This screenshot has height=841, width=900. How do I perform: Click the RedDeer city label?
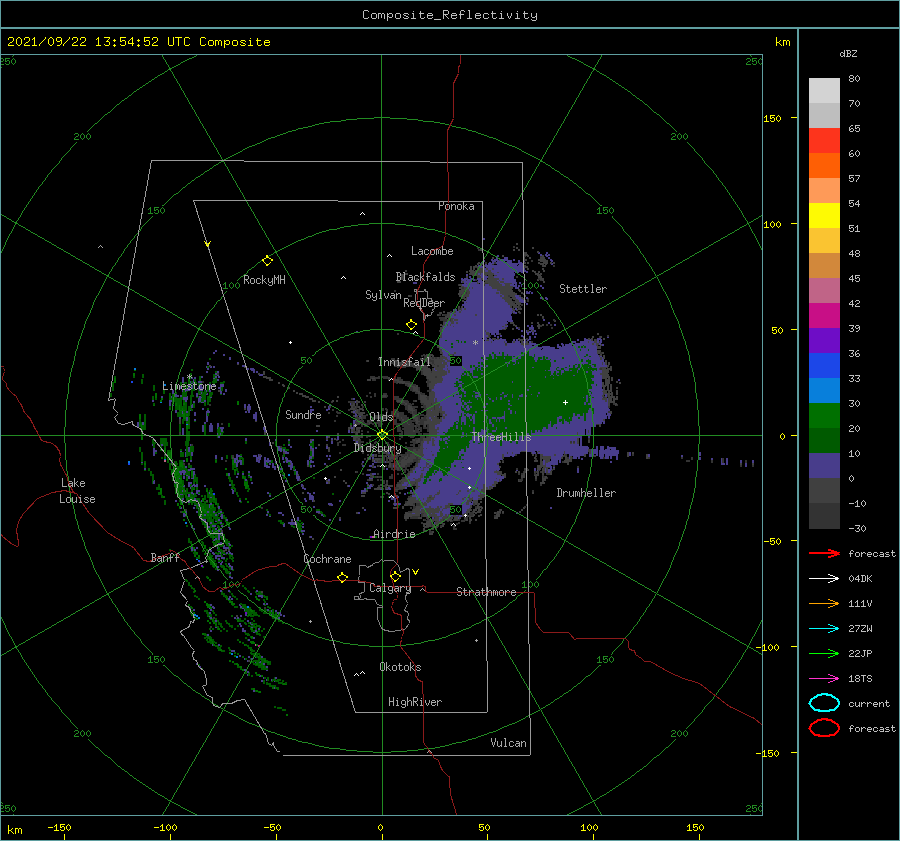424,303
